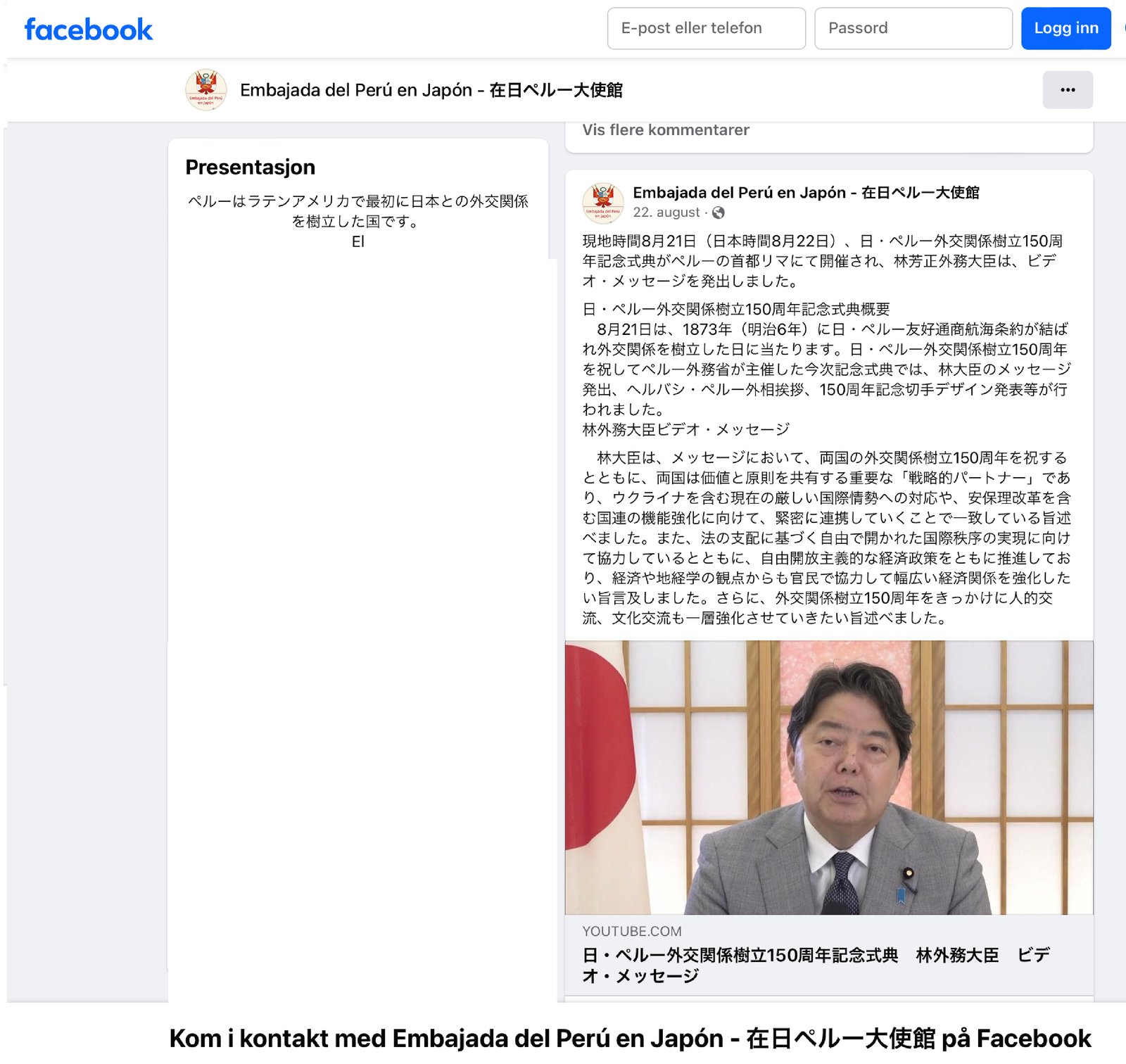Click the Presentasjon heading

(250, 167)
